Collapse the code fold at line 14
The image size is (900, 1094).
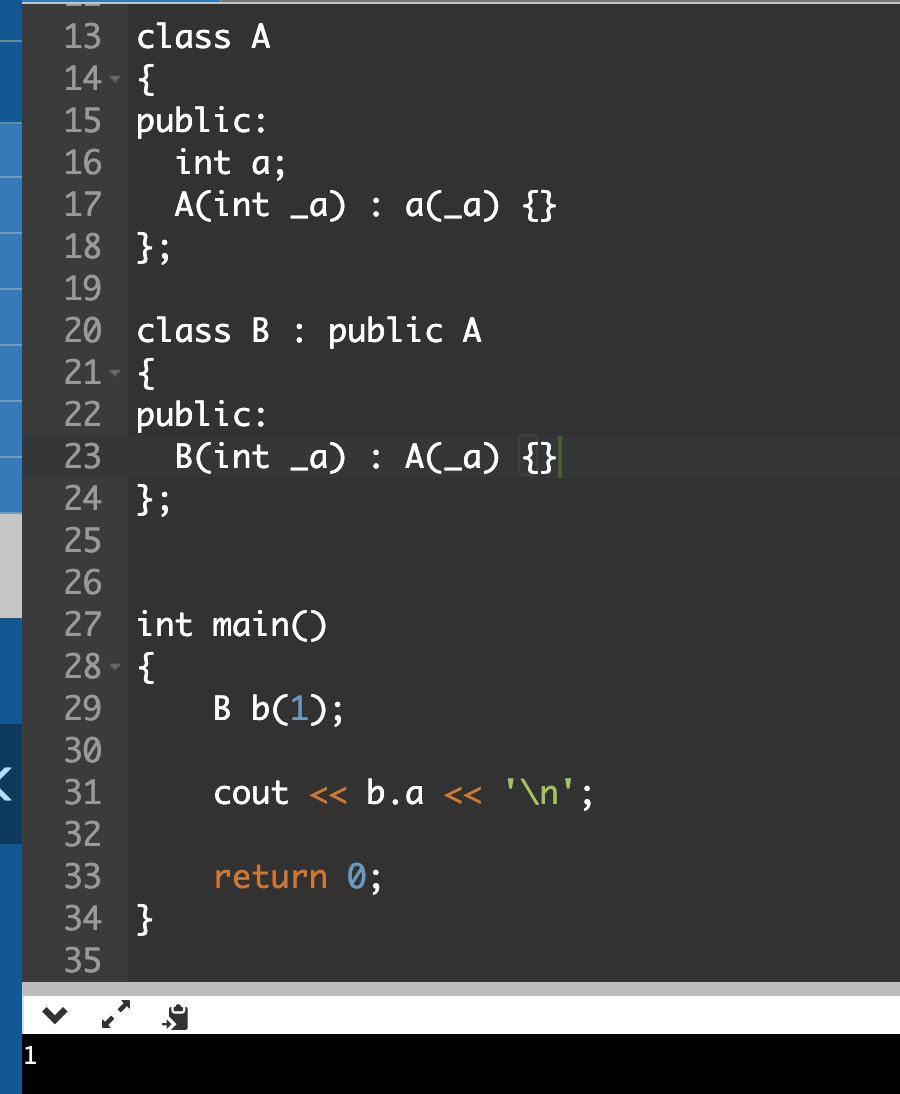pyautogui.click(x=115, y=79)
